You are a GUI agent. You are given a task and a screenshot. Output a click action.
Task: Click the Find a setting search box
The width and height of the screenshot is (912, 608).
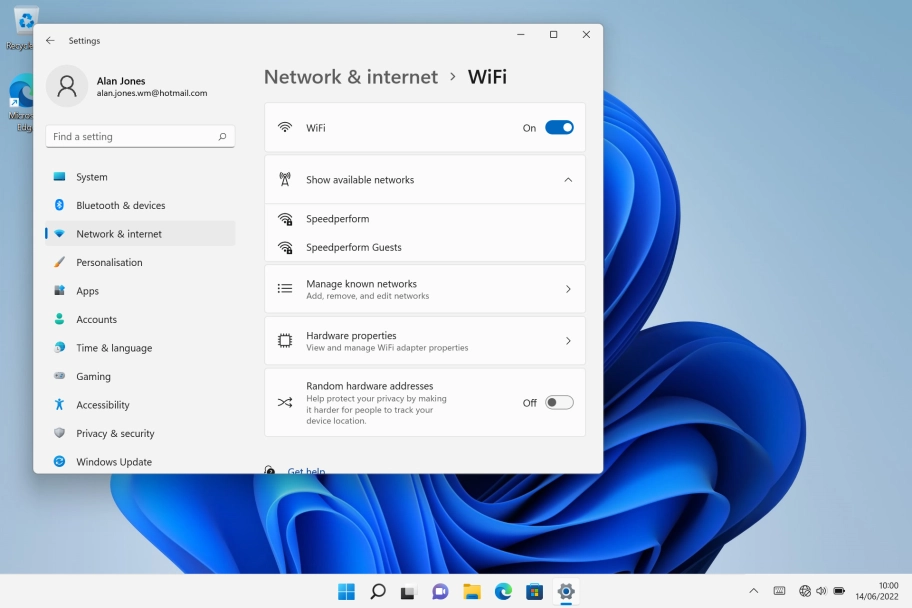pos(139,136)
